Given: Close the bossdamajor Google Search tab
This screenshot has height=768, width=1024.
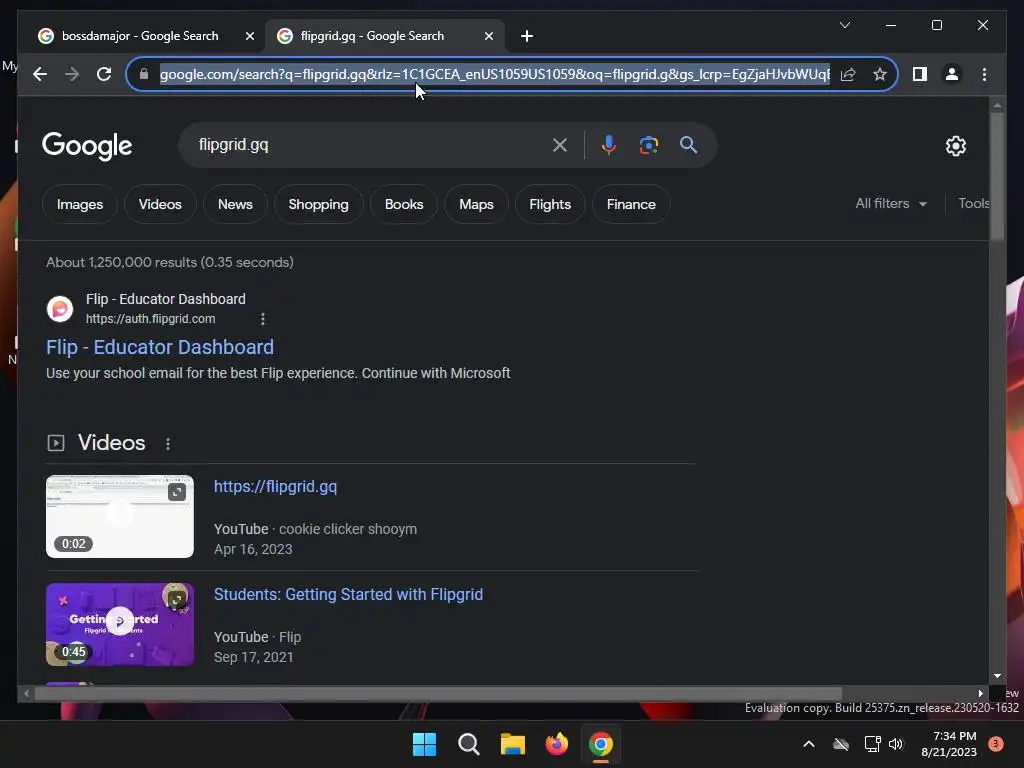Looking at the screenshot, I should point(249,37).
